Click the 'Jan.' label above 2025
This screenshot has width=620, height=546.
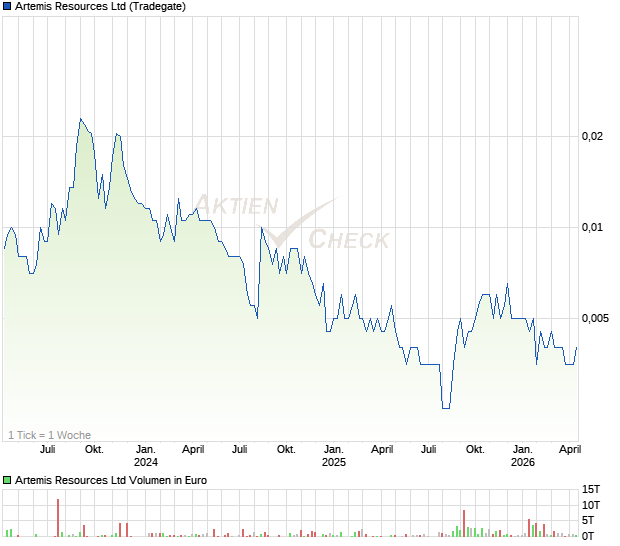(x=334, y=450)
